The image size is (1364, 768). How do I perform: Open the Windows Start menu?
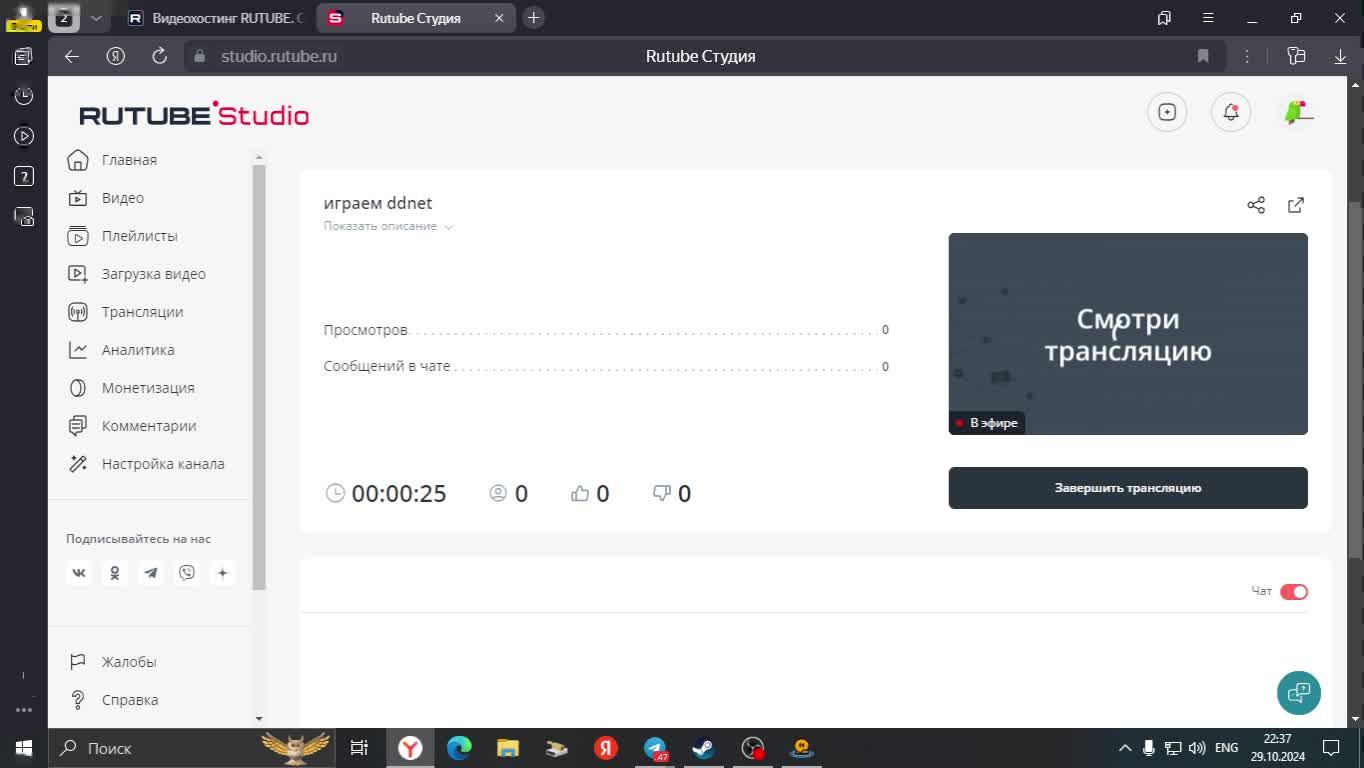coord(24,748)
